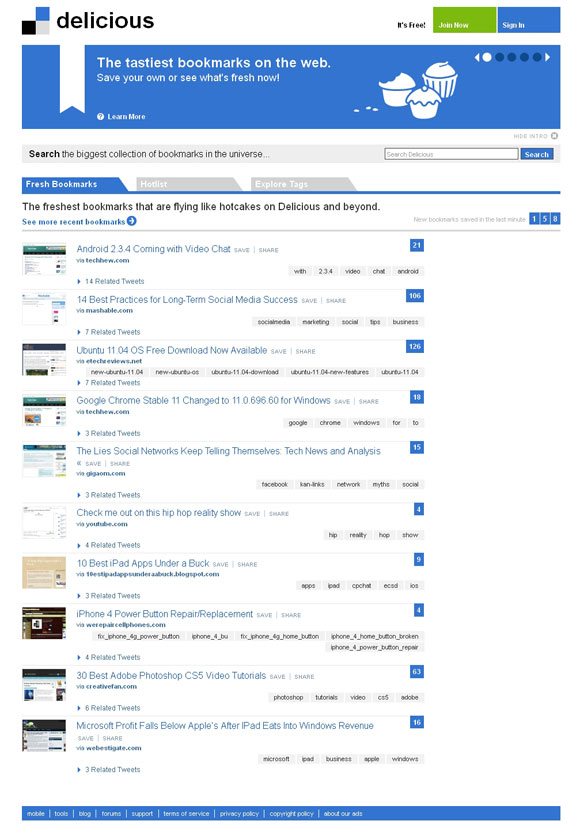Click the ubuntu-11.04-download tag
The image size is (580, 836).
point(245,372)
